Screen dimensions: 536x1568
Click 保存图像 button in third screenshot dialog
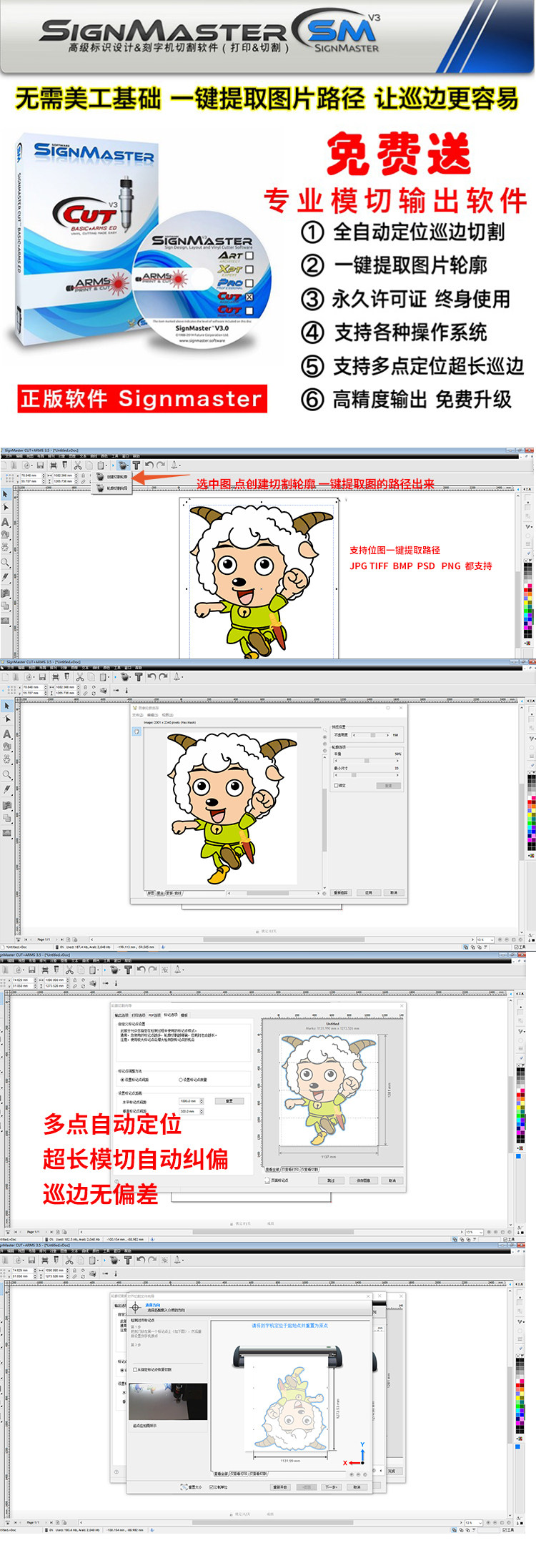(364, 1180)
